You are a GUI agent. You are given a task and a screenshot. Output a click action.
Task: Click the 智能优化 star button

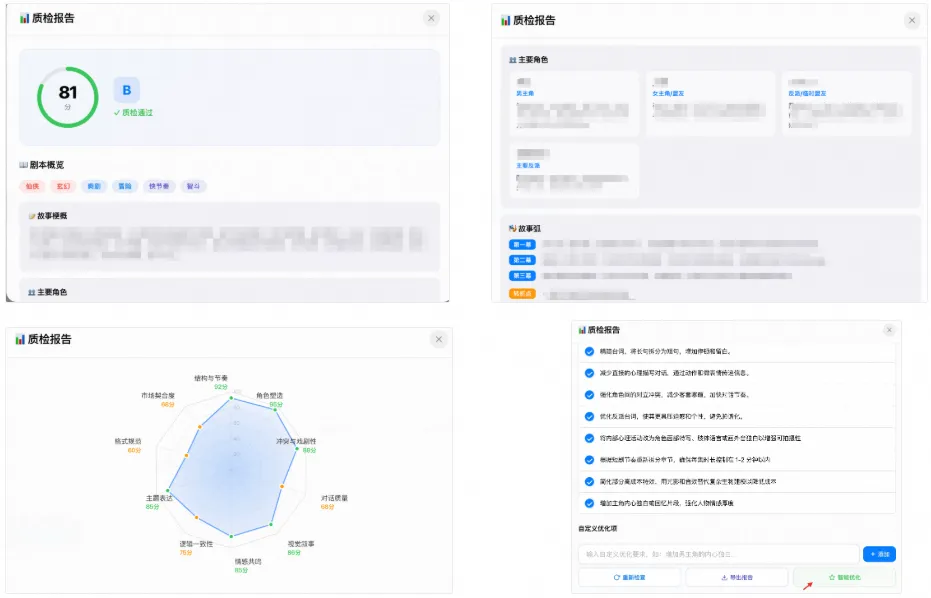(844, 577)
